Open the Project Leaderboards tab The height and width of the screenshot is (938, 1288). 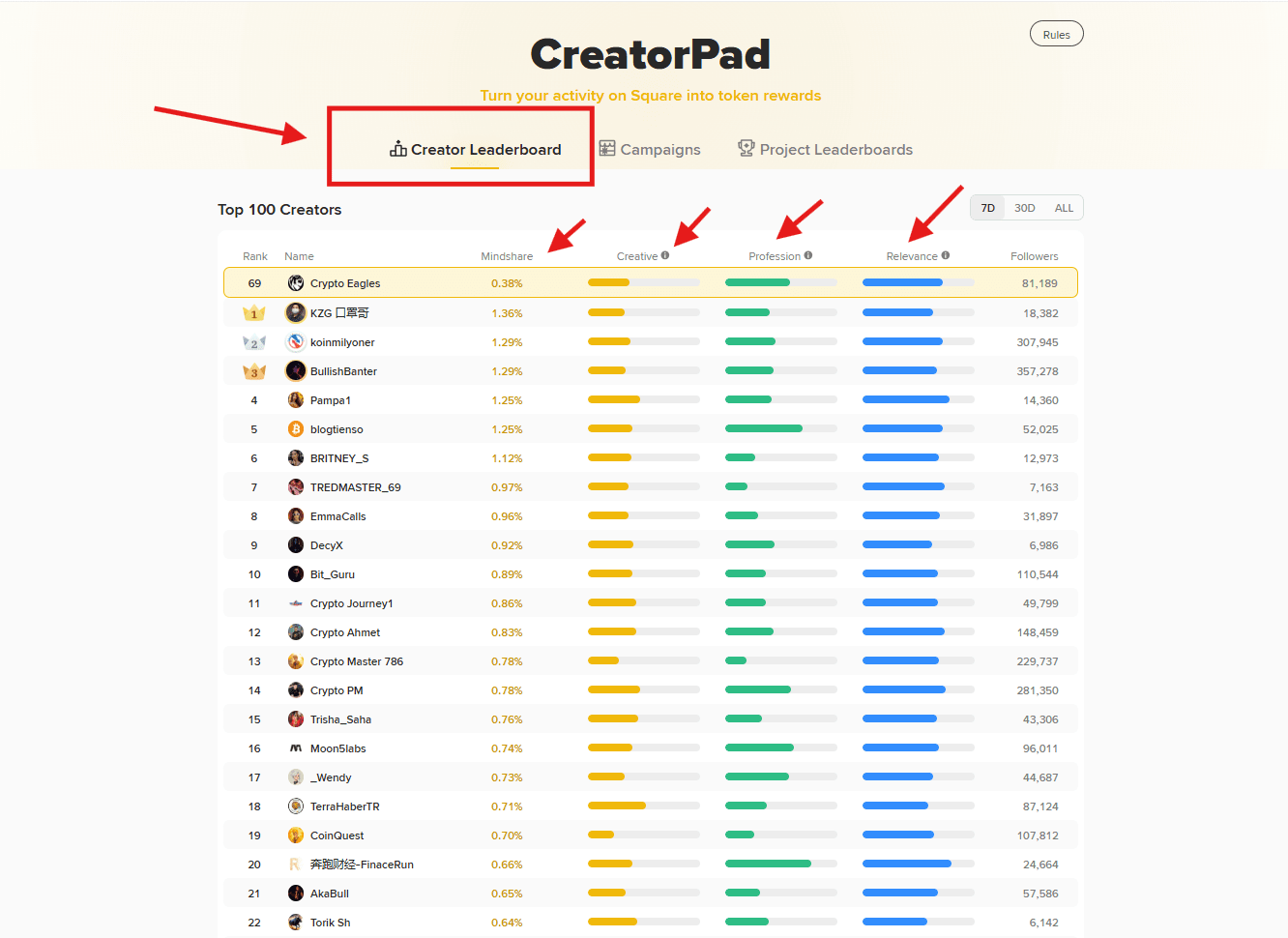click(x=825, y=149)
